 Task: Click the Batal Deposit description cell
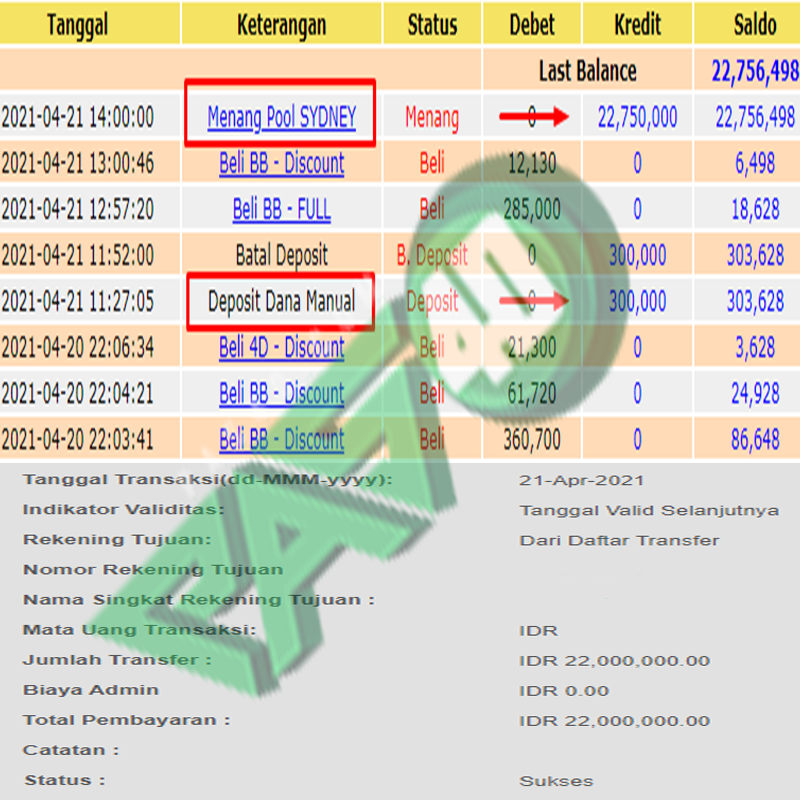pyautogui.click(x=282, y=255)
